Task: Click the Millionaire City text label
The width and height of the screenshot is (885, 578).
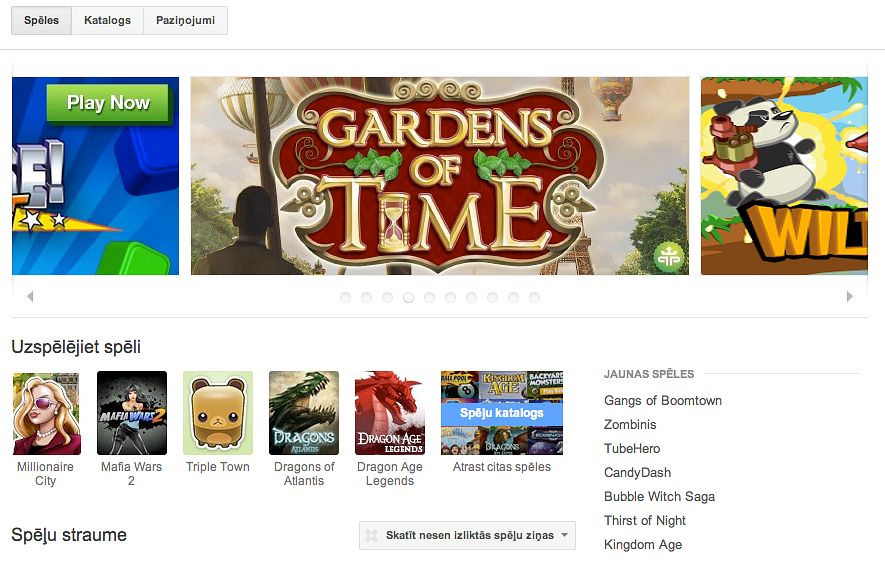Action: coord(45,474)
